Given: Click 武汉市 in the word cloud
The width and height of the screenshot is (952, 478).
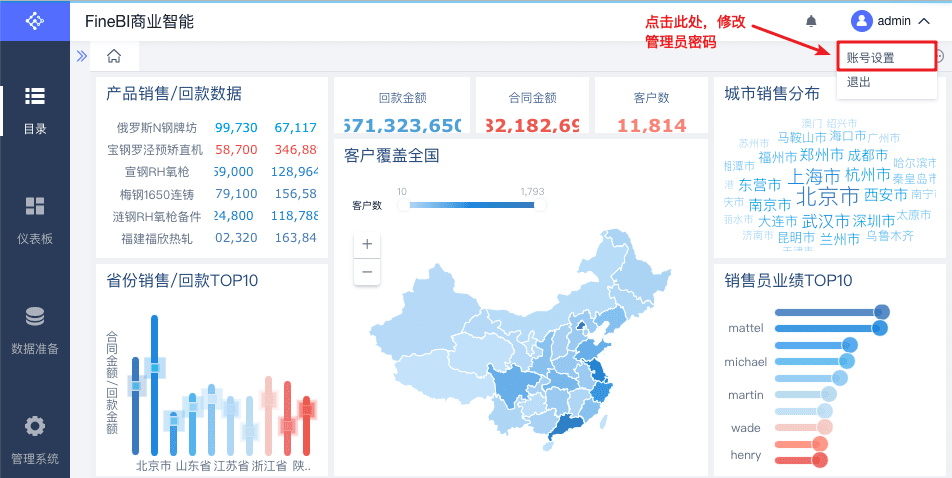Looking at the screenshot, I should click(825, 220).
